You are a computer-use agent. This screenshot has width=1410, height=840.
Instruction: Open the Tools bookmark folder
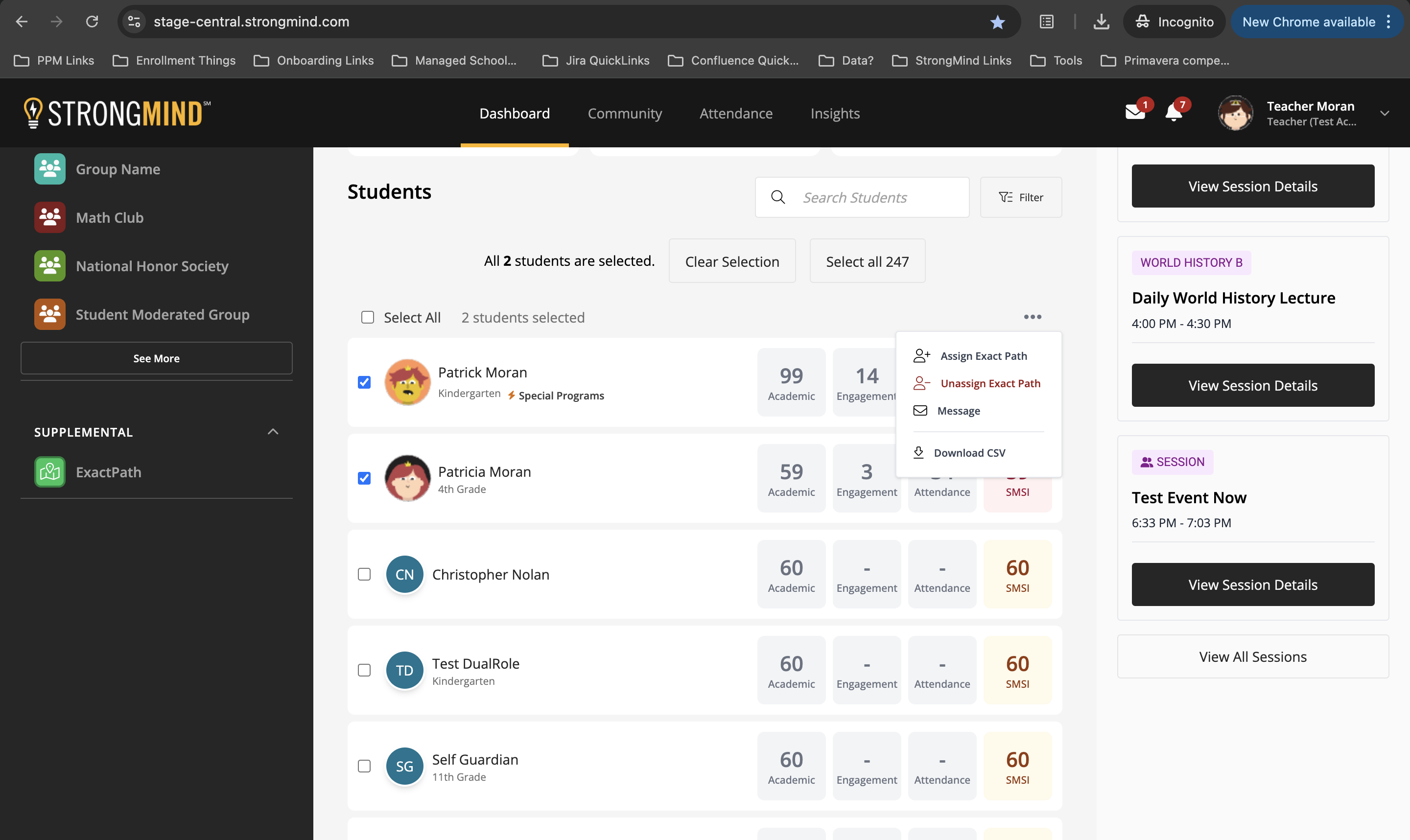coord(1056,60)
